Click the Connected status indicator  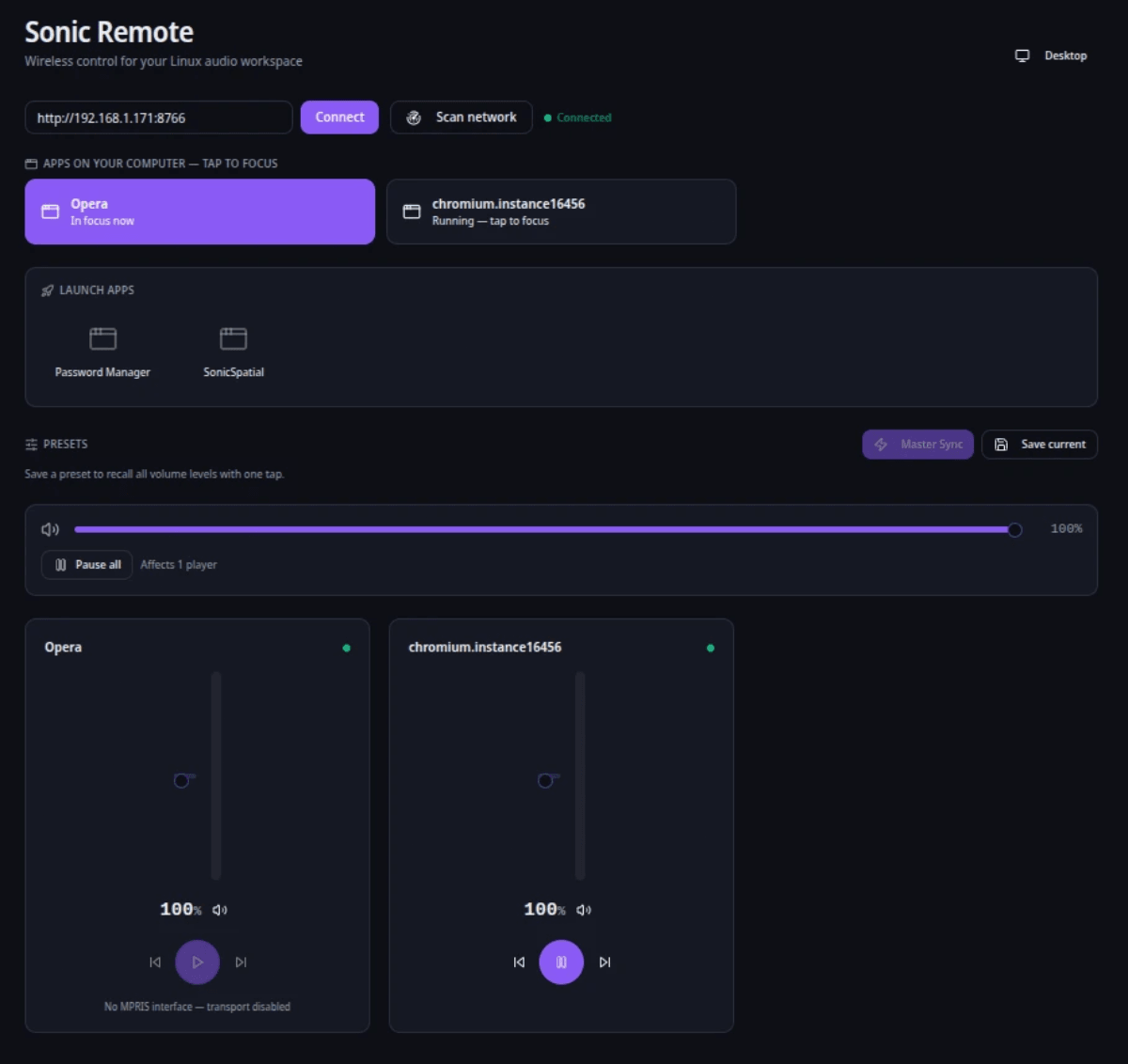click(x=578, y=117)
